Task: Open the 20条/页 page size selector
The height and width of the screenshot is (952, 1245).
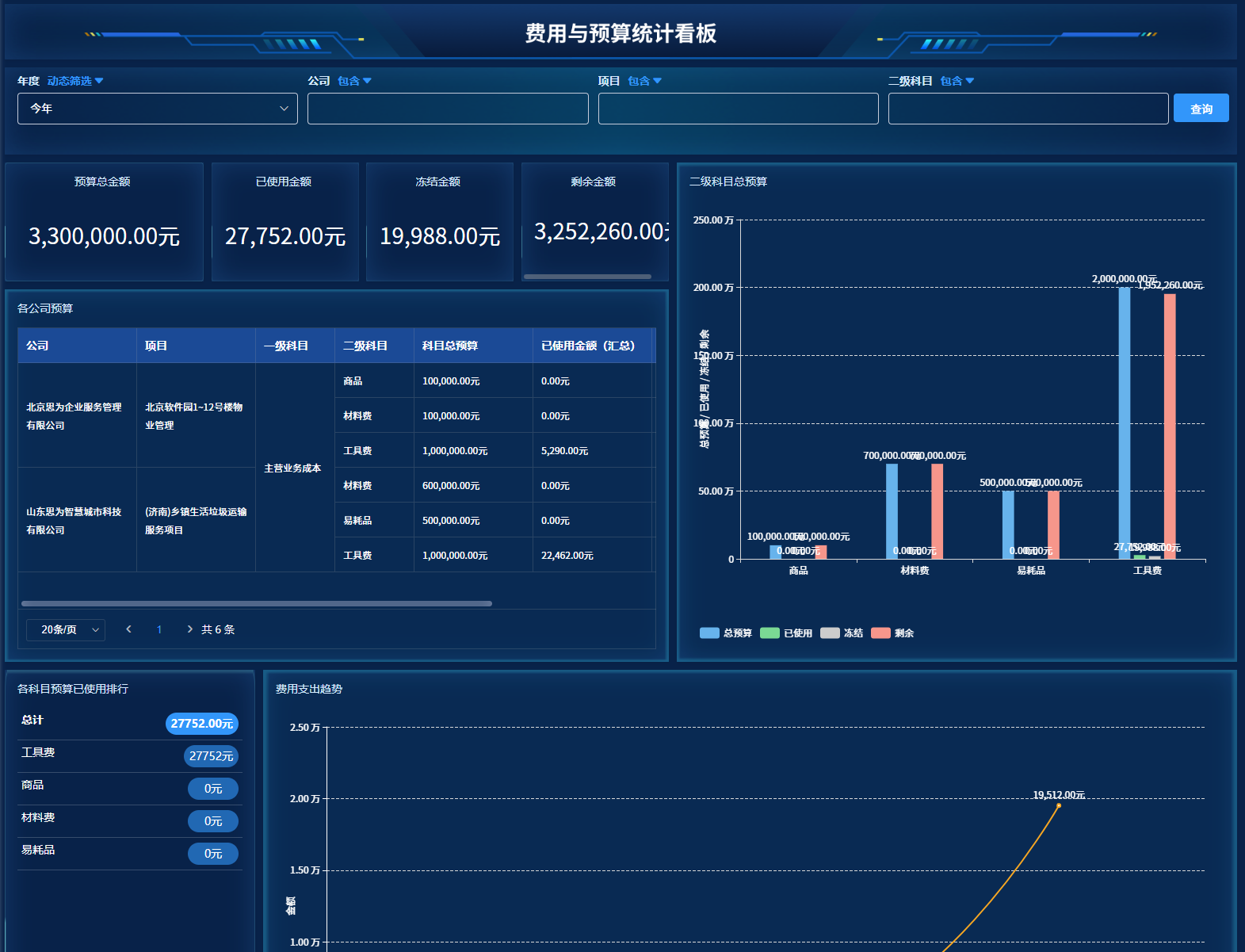Action: point(66,629)
